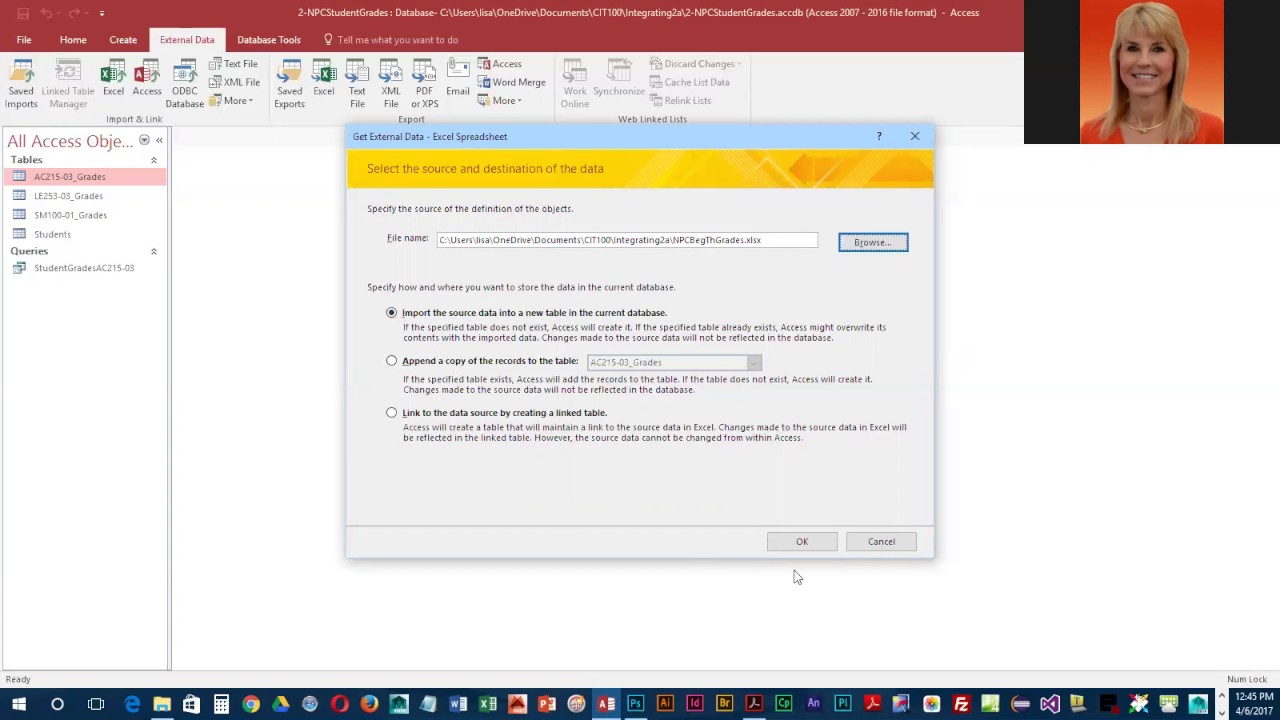The image size is (1280, 720).
Task: Switch to the Home tab
Action: coord(73,40)
